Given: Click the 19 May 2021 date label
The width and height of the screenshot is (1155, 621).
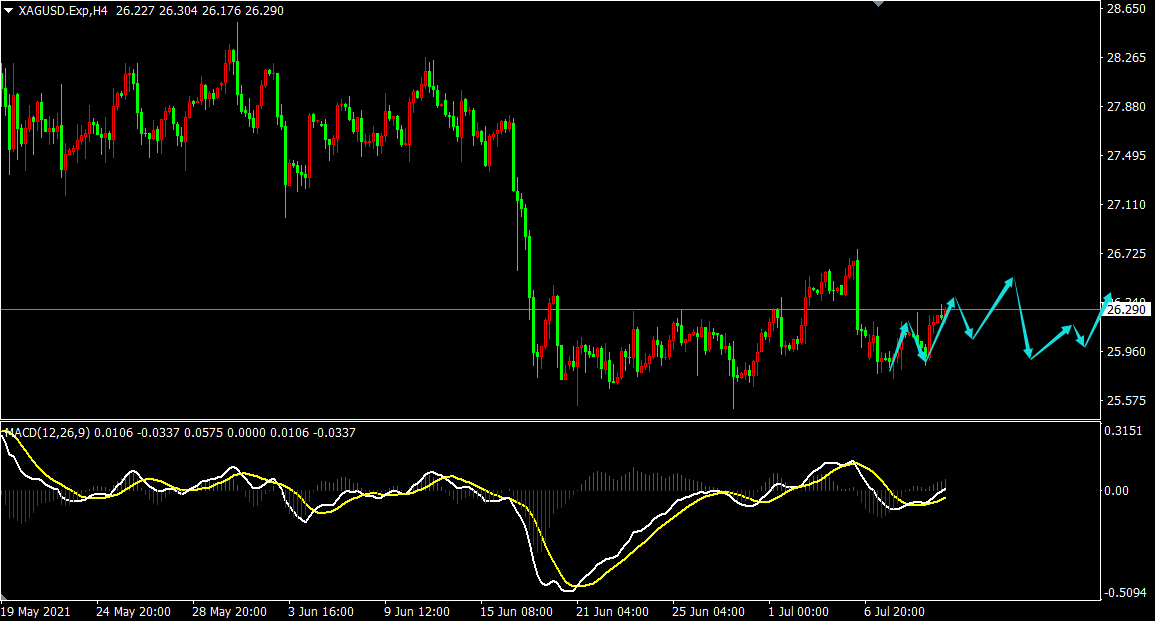Looking at the screenshot, I should (x=36, y=612).
